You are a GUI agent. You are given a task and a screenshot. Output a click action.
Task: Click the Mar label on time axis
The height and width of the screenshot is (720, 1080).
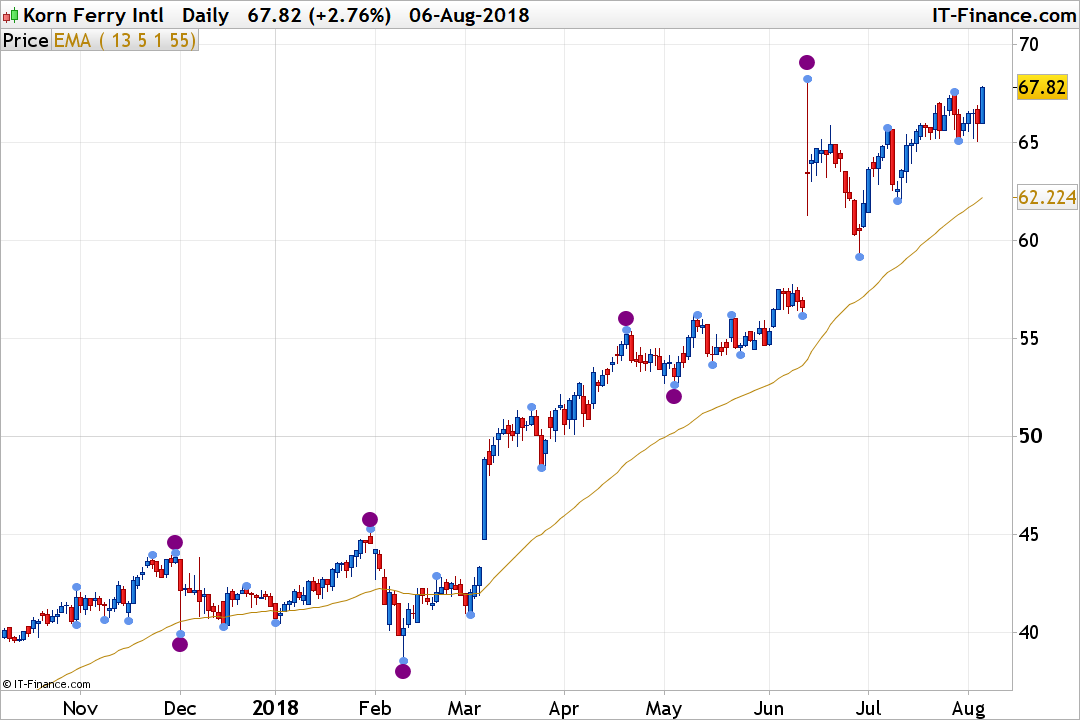coord(464,708)
